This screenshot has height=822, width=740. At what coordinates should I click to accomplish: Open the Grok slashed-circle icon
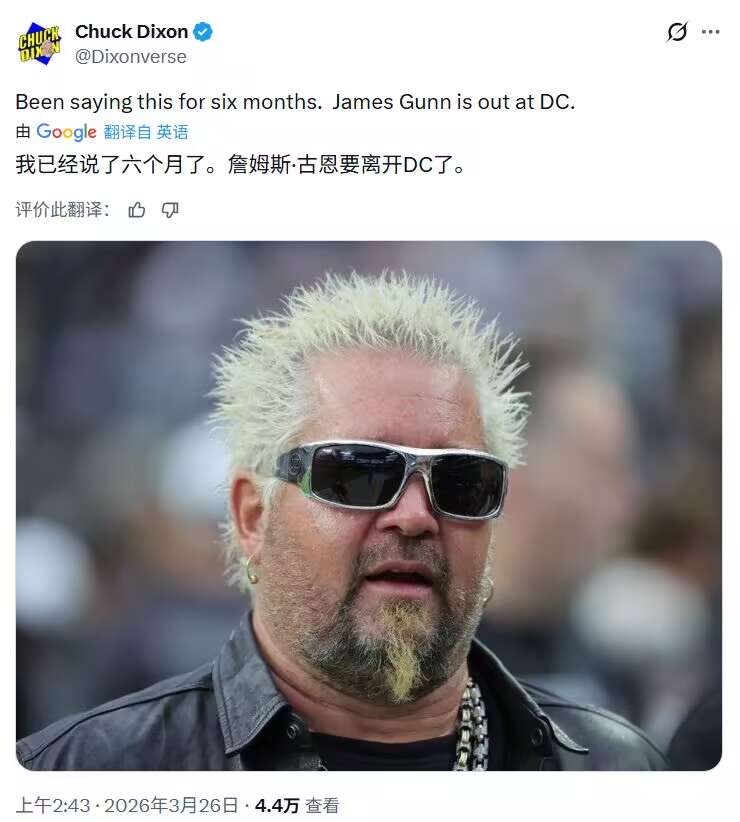(x=677, y=32)
